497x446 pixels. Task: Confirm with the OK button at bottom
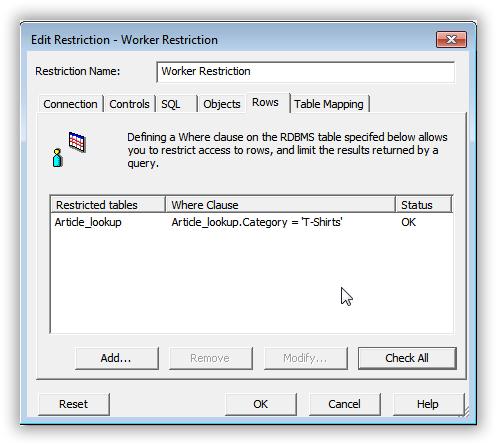tap(261, 404)
